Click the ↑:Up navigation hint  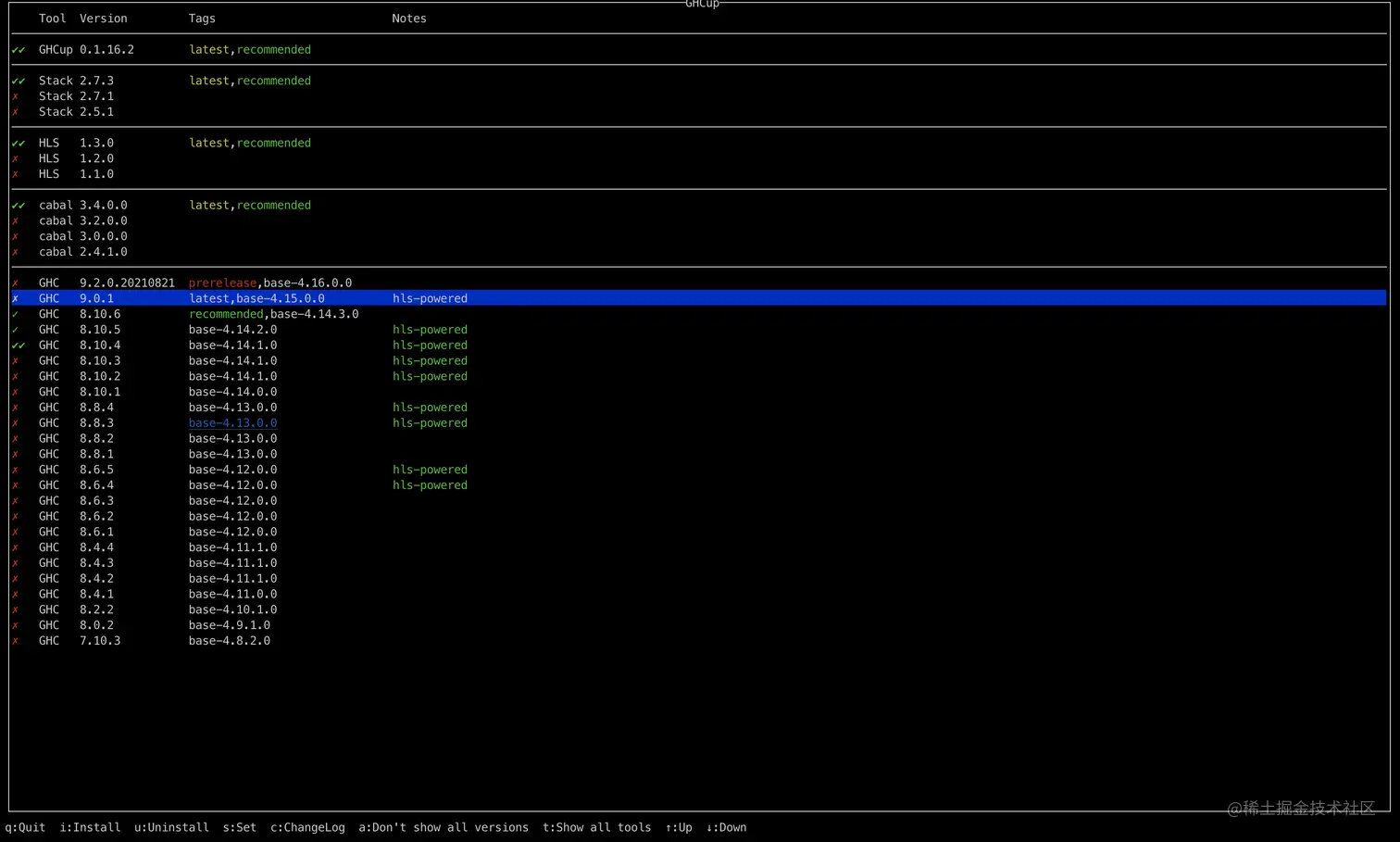[679, 828]
